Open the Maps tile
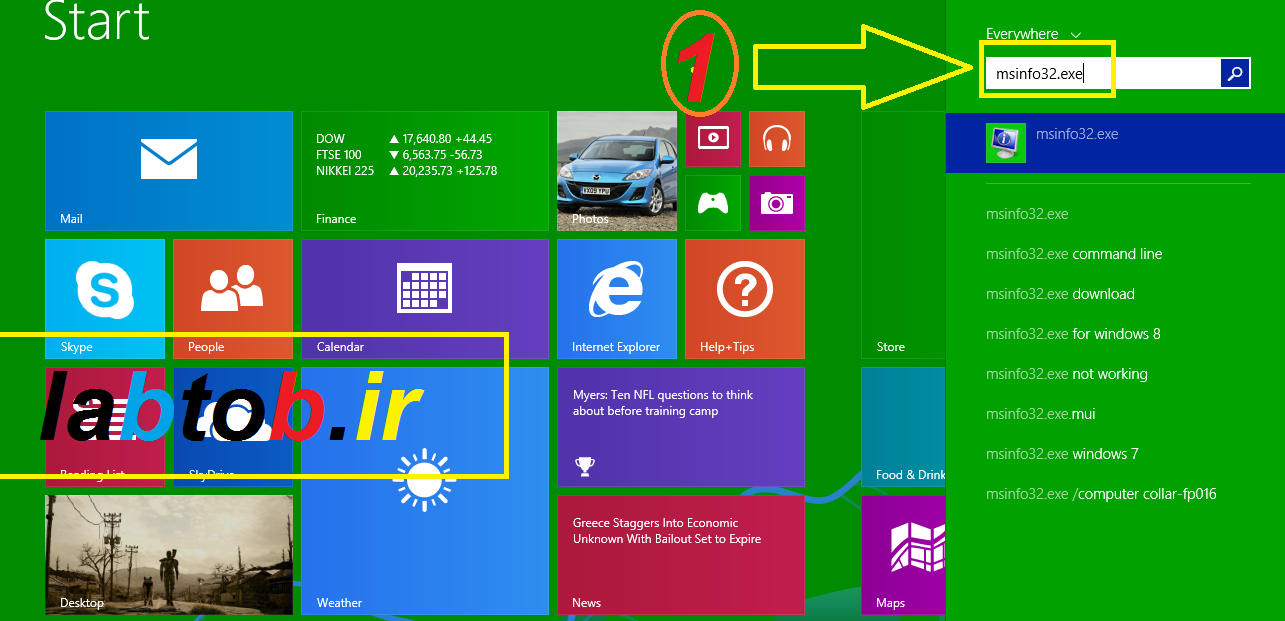The image size is (1285, 621). tap(903, 555)
